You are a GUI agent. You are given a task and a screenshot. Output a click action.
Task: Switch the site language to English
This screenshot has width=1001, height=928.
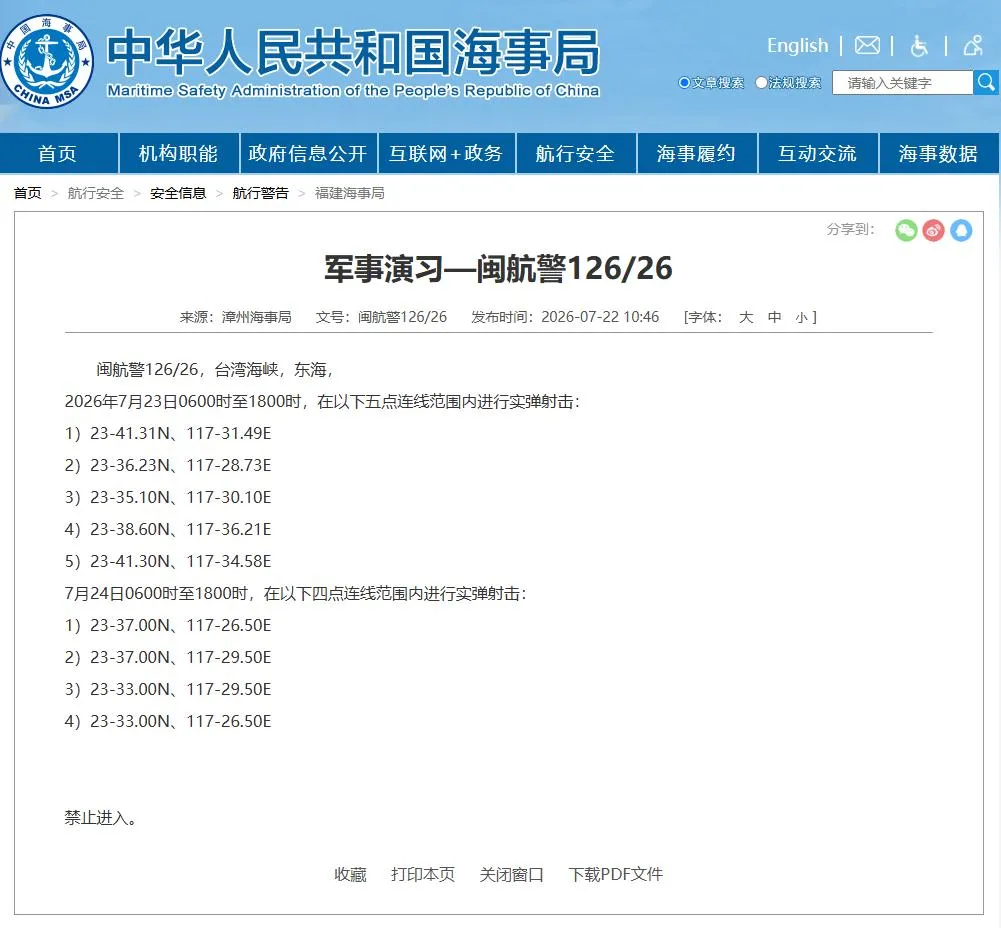[x=797, y=45]
